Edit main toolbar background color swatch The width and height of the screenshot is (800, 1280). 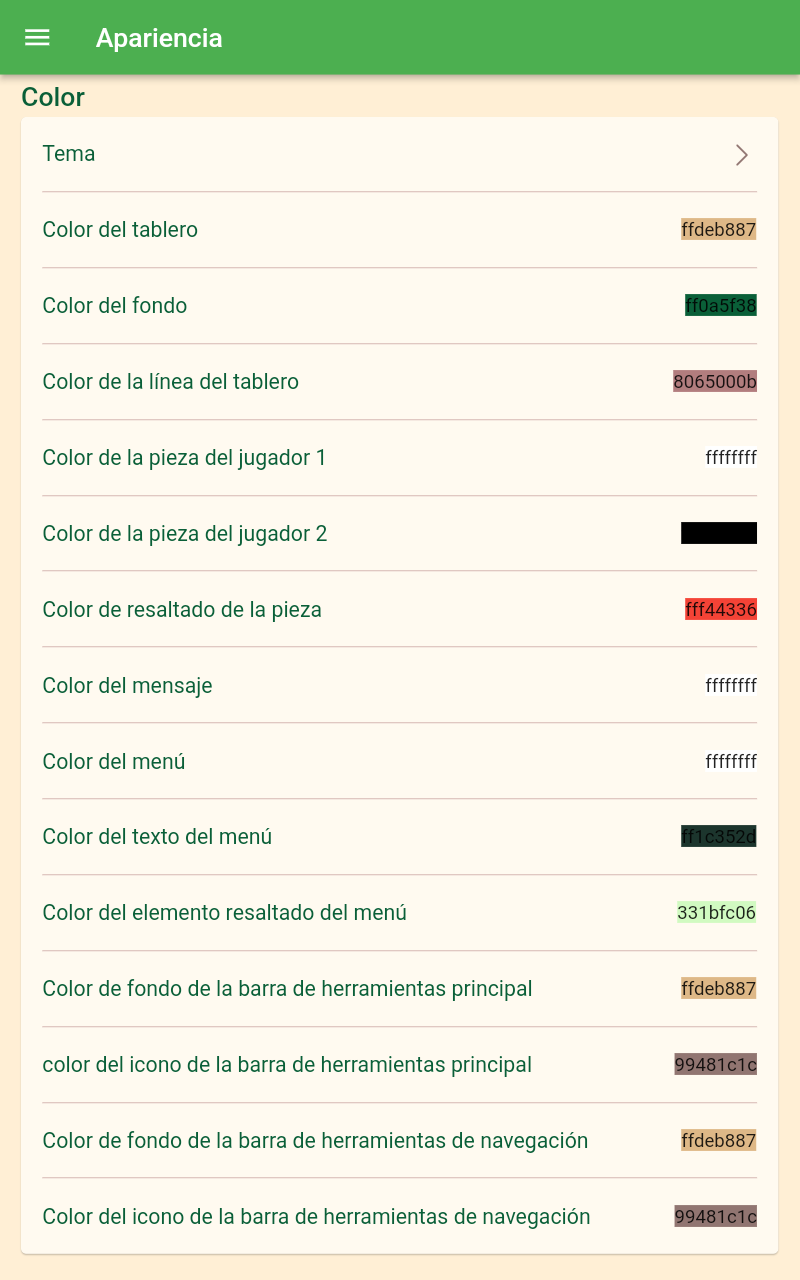718,989
